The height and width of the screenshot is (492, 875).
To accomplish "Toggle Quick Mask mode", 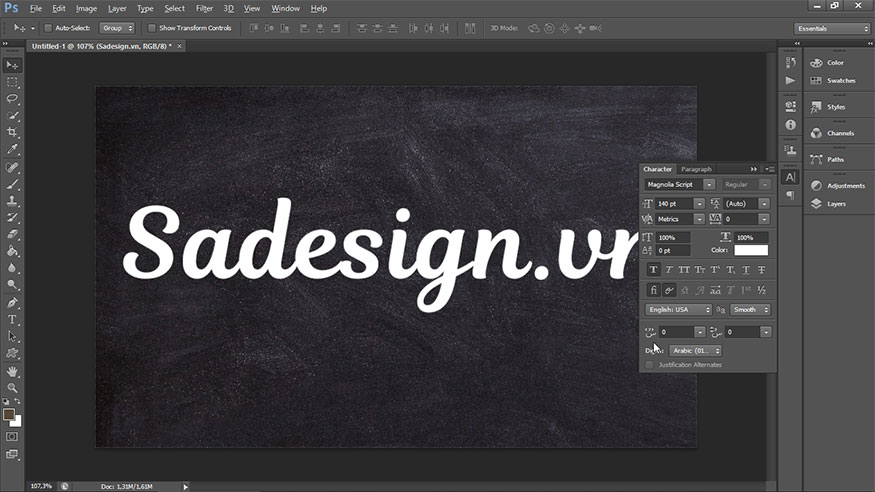I will [x=12, y=437].
